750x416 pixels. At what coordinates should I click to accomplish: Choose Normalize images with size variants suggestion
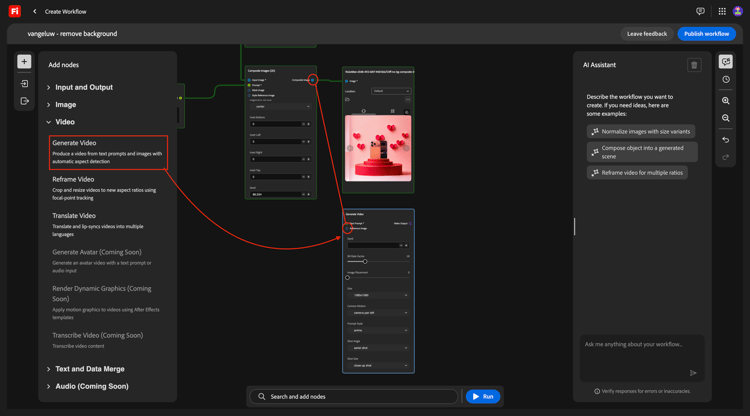point(641,131)
